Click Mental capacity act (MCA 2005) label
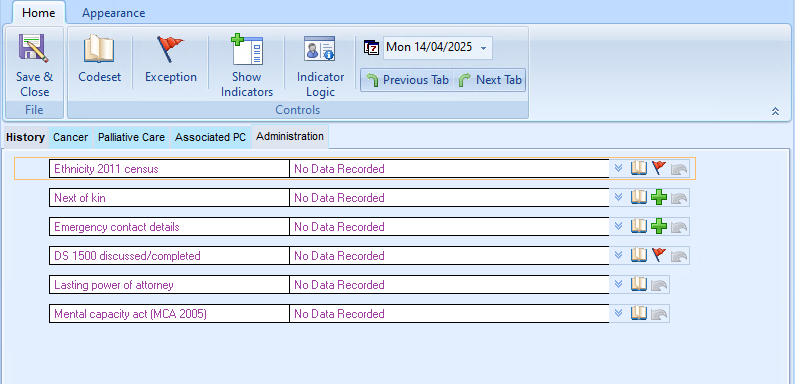795x384 pixels. coord(169,313)
